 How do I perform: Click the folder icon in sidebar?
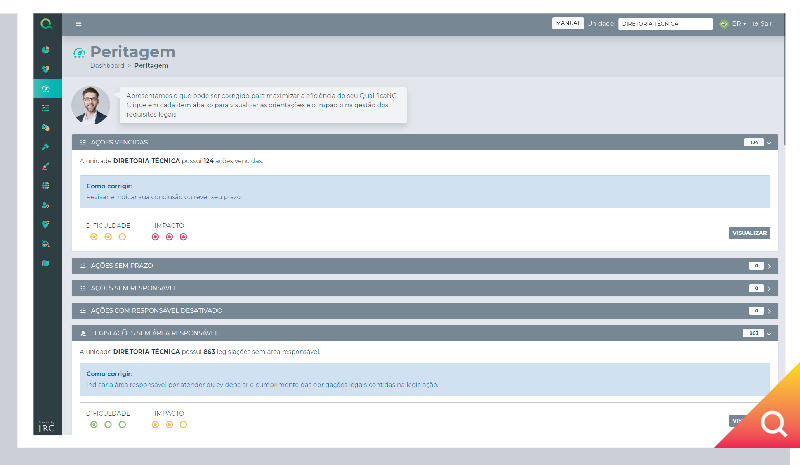click(x=46, y=263)
